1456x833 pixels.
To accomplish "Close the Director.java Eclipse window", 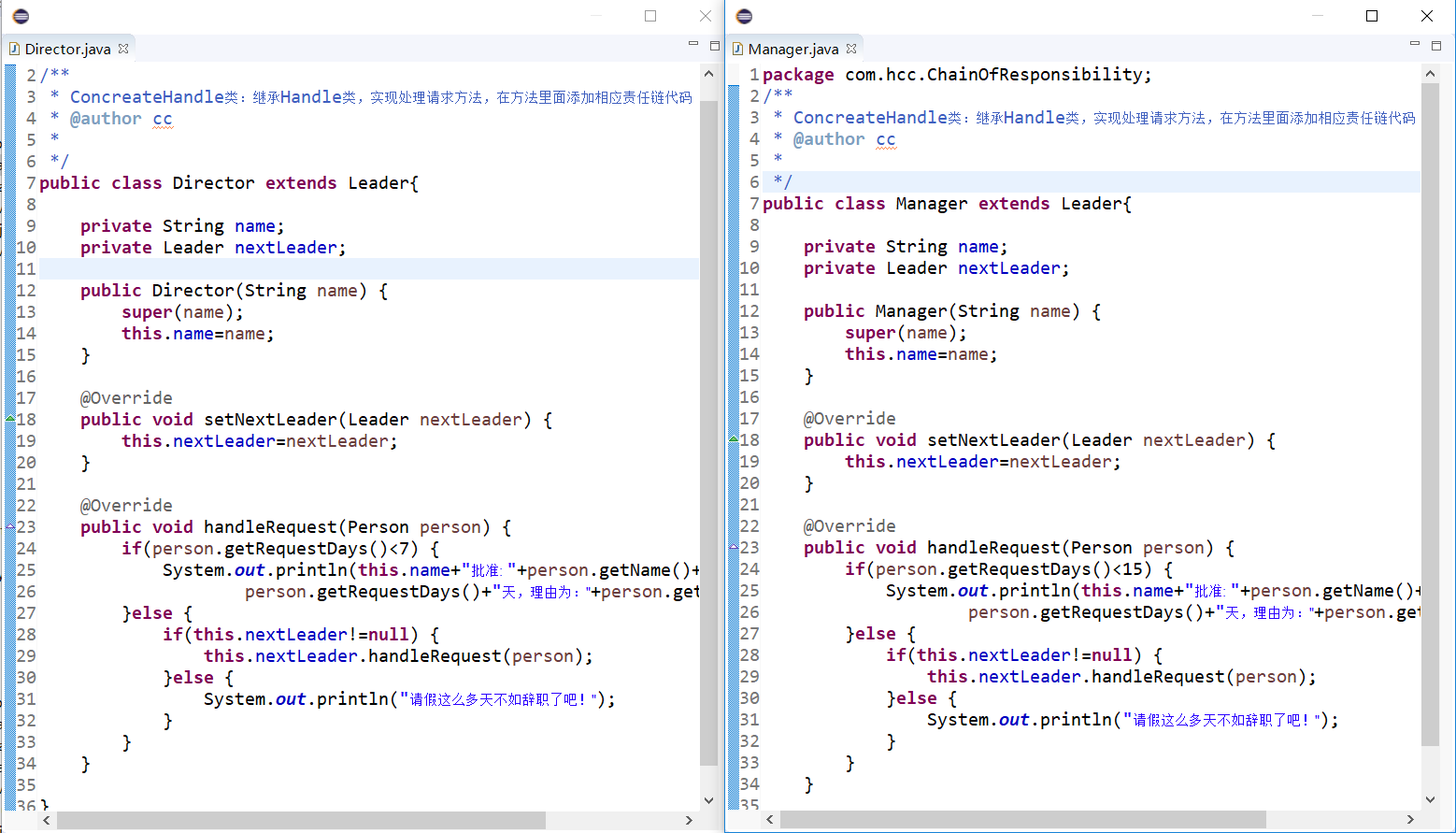I will (706, 16).
